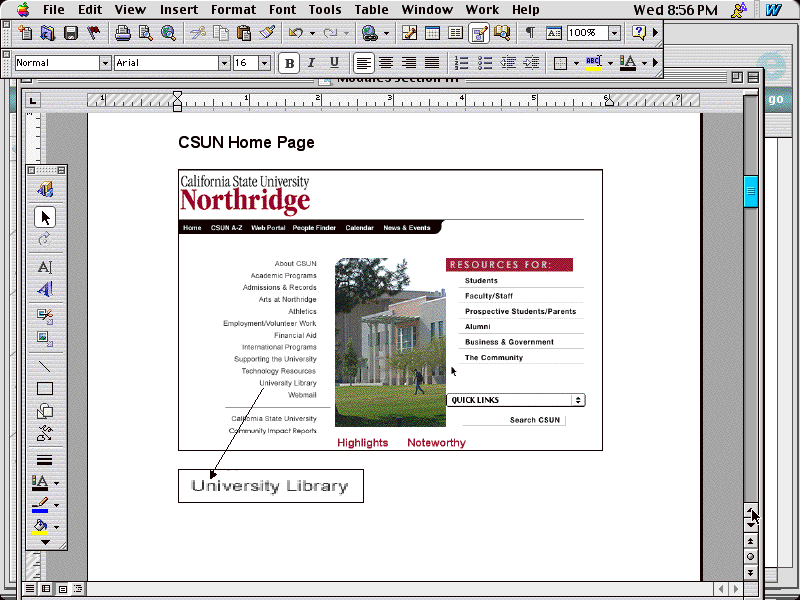Image resolution: width=800 pixels, height=600 pixels.
Task: Open the toolbar font color dropdown arrow
Action: click(644, 63)
